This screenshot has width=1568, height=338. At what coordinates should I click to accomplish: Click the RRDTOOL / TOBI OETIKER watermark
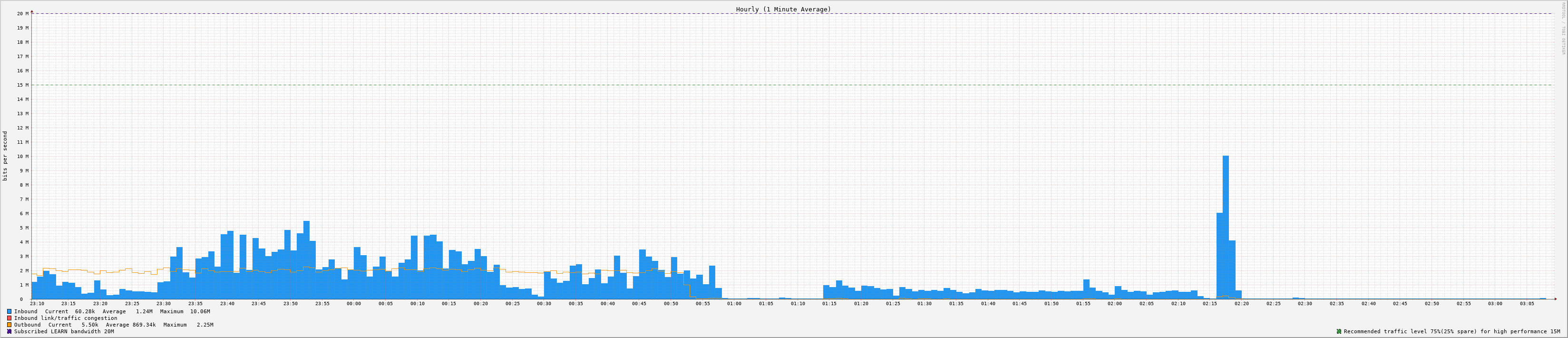tap(1562, 28)
